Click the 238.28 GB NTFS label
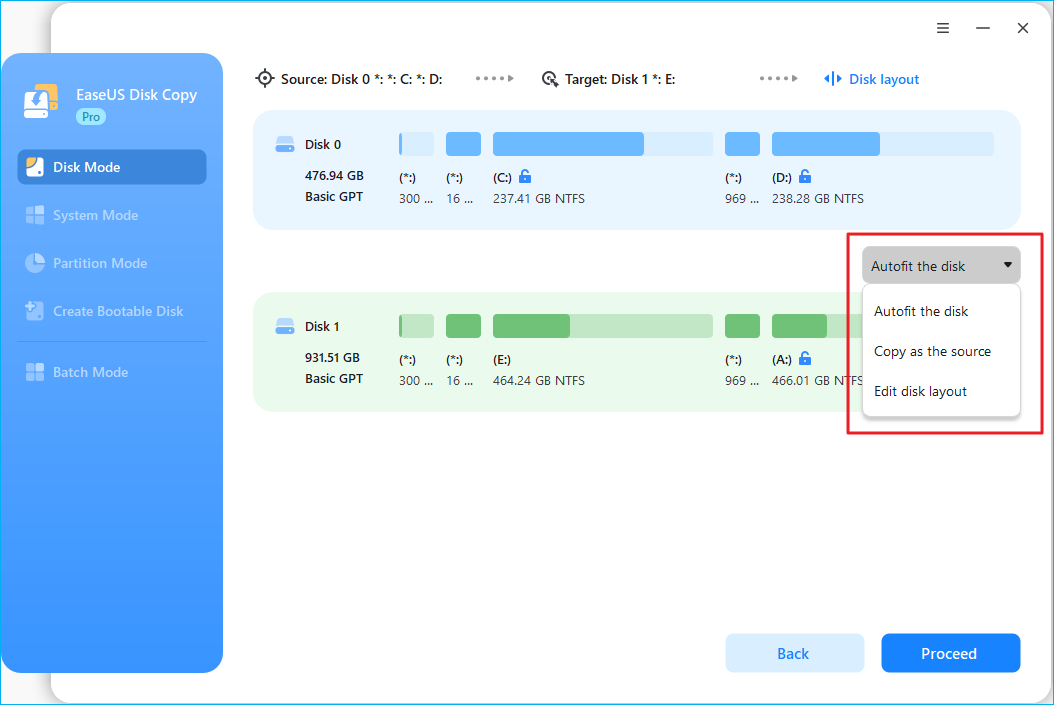This screenshot has width=1054, height=705. [817, 199]
